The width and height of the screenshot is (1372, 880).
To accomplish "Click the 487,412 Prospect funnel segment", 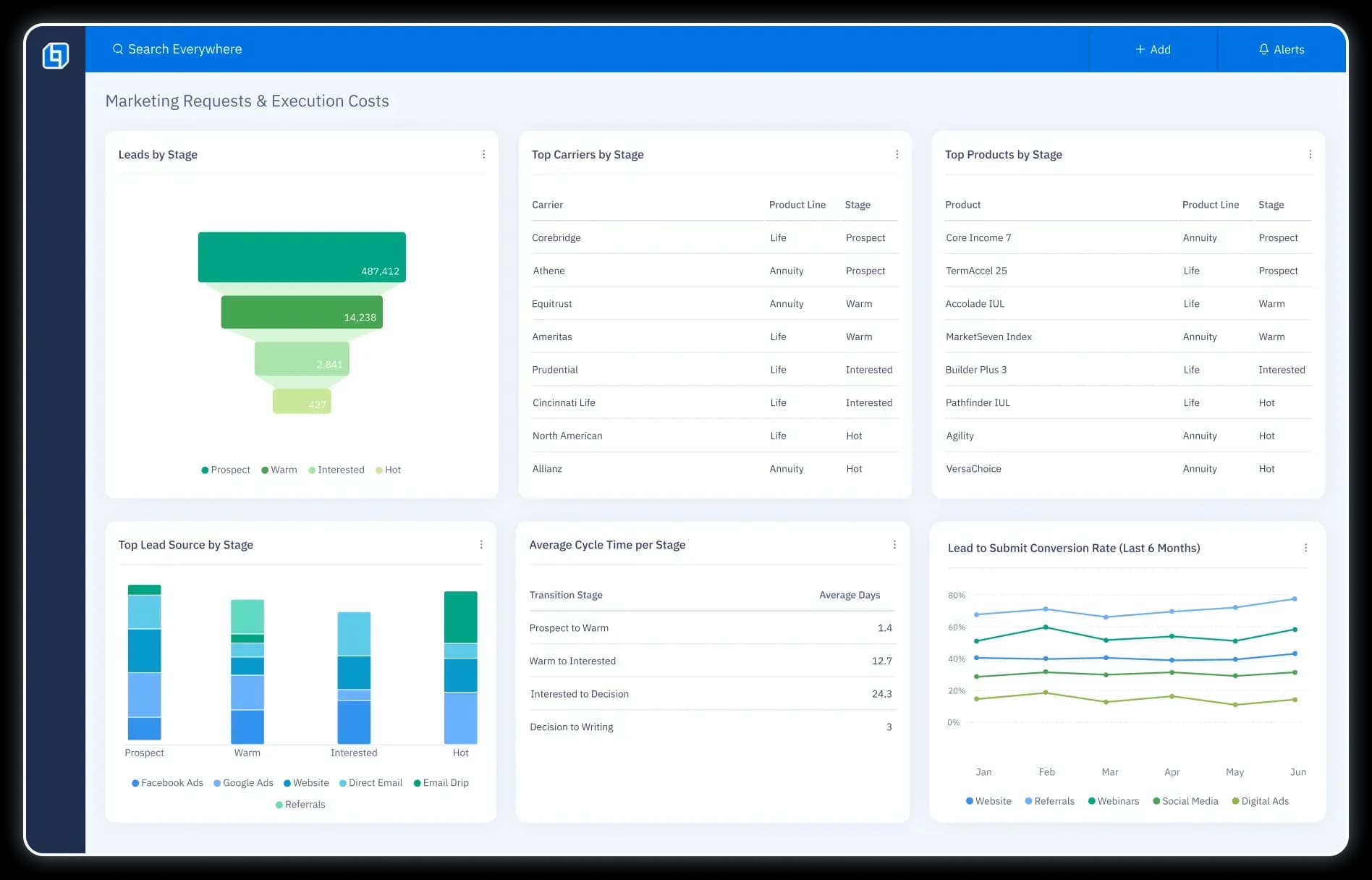I will [x=302, y=257].
